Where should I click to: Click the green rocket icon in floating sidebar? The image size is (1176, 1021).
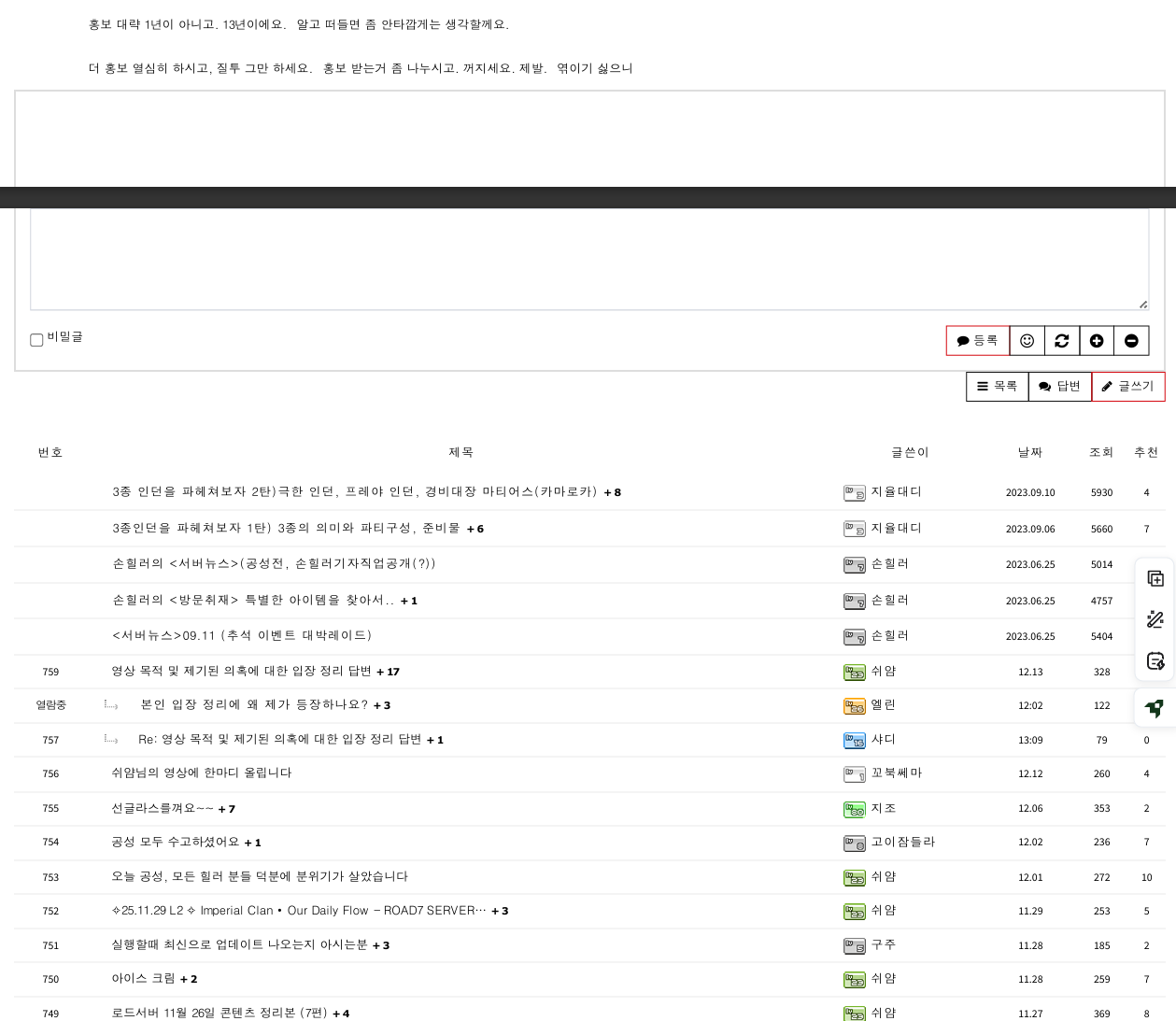click(1155, 708)
